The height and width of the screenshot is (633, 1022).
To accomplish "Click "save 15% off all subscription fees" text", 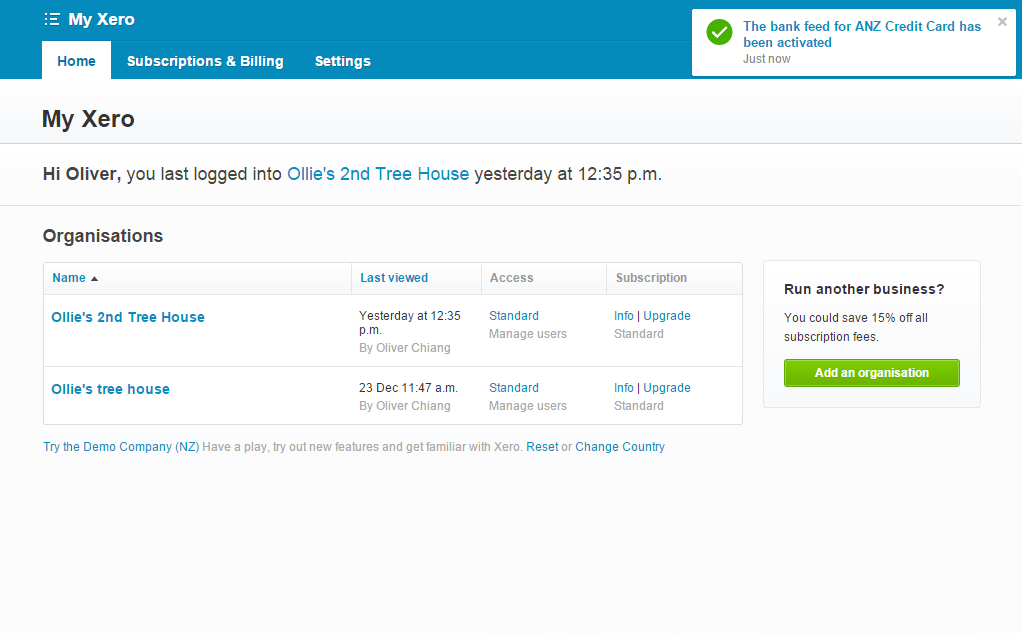I will point(856,327).
